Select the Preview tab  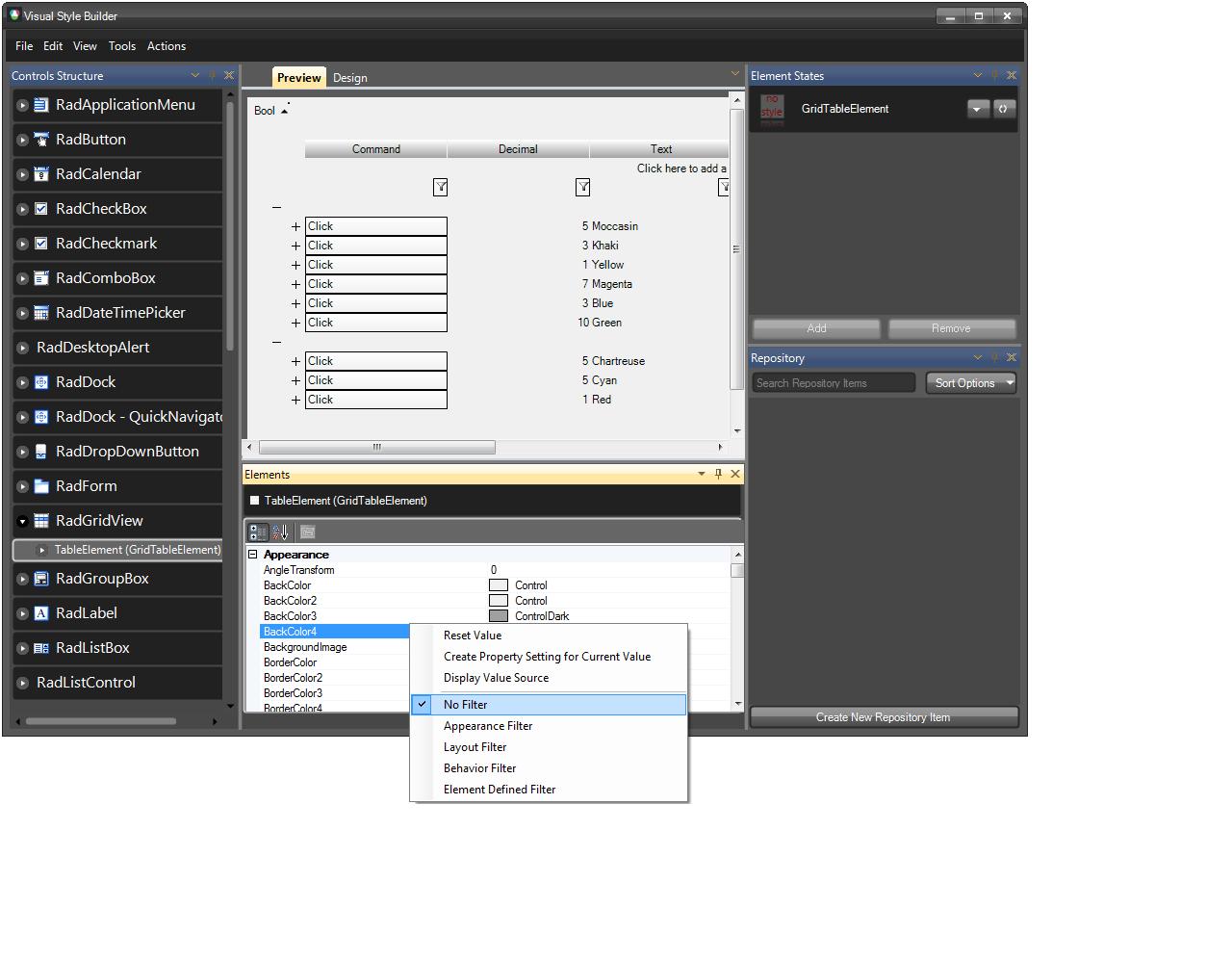tap(299, 78)
